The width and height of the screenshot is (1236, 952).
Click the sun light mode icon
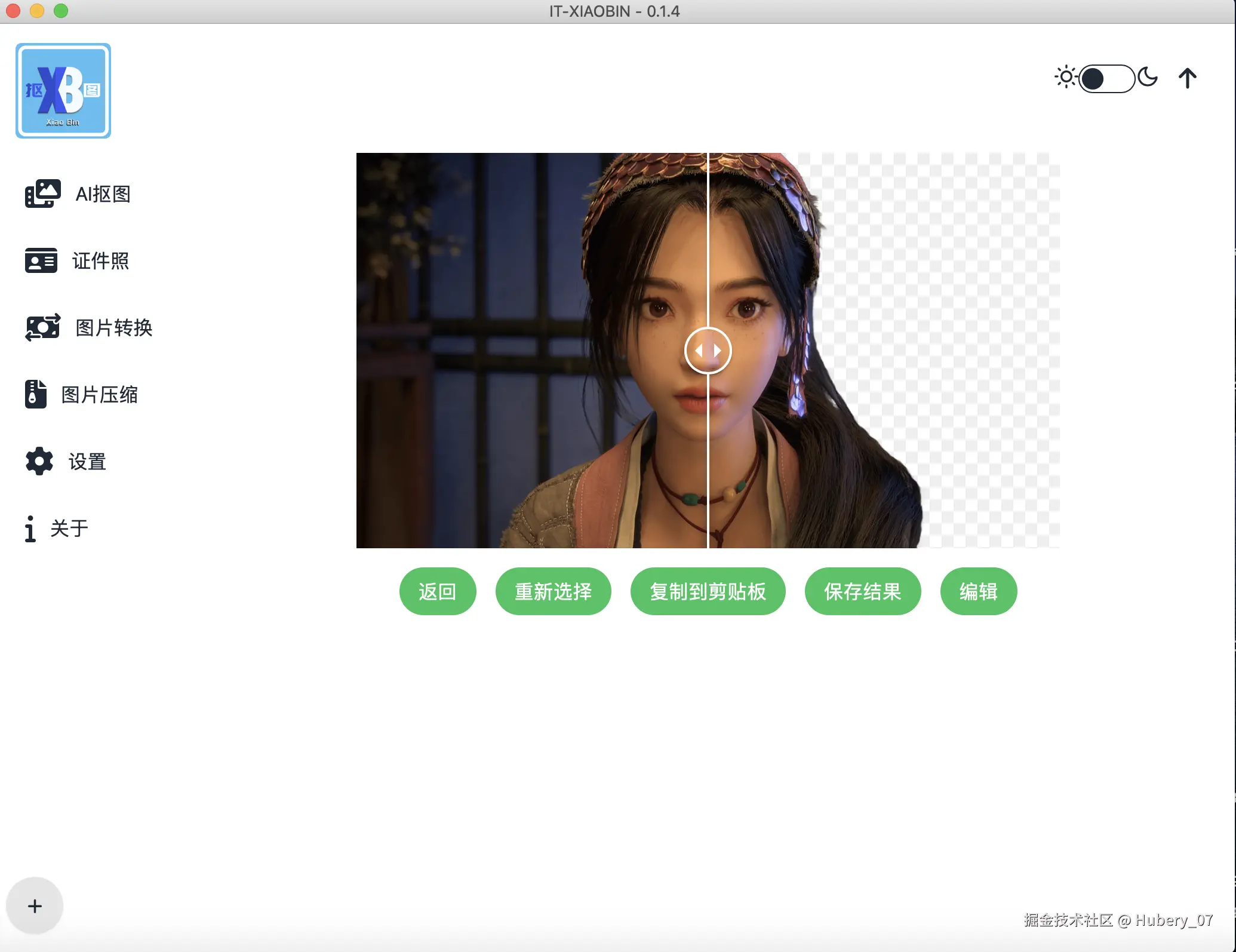point(1065,78)
